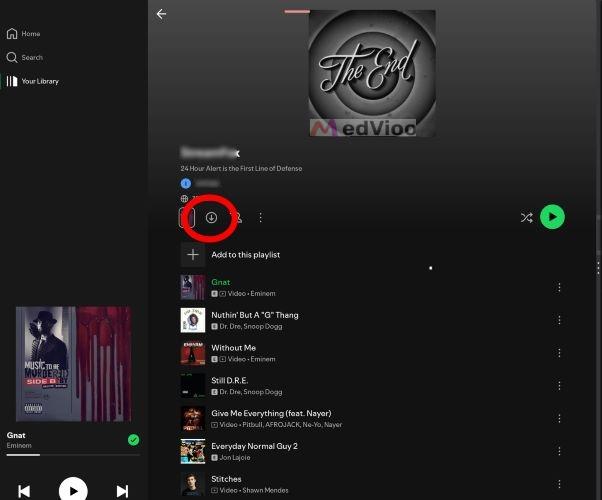Open the blue owner profile avatar

[x=186, y=184]
